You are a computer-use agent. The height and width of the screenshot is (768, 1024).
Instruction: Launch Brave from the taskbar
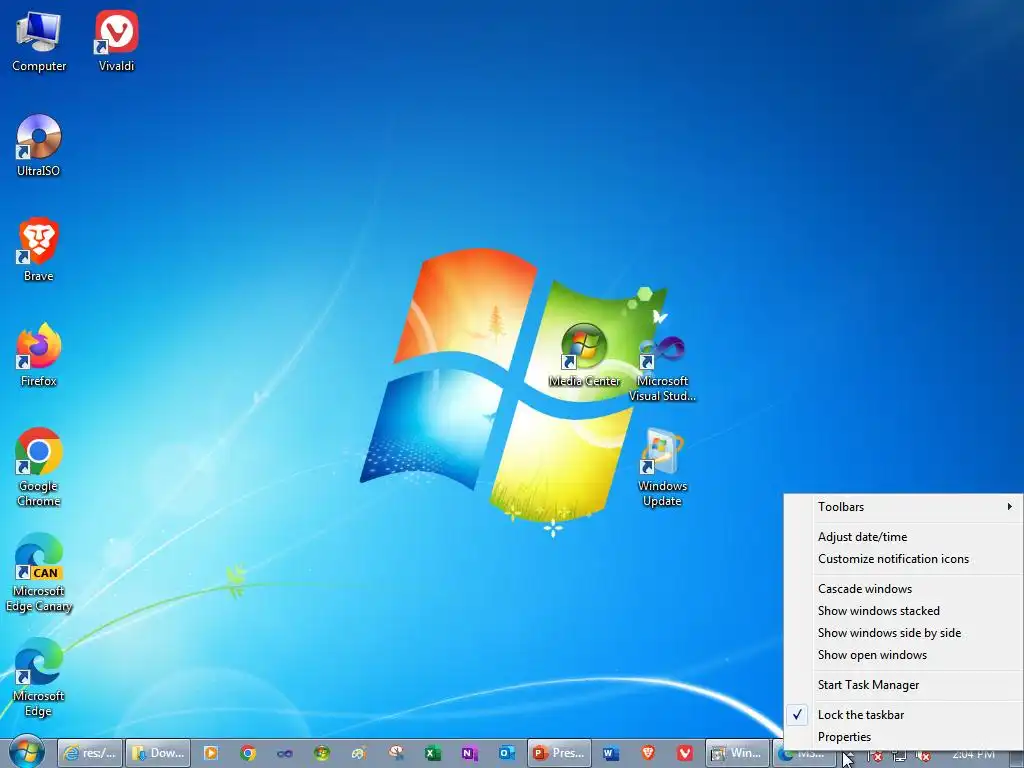click(x=648, y=753)
